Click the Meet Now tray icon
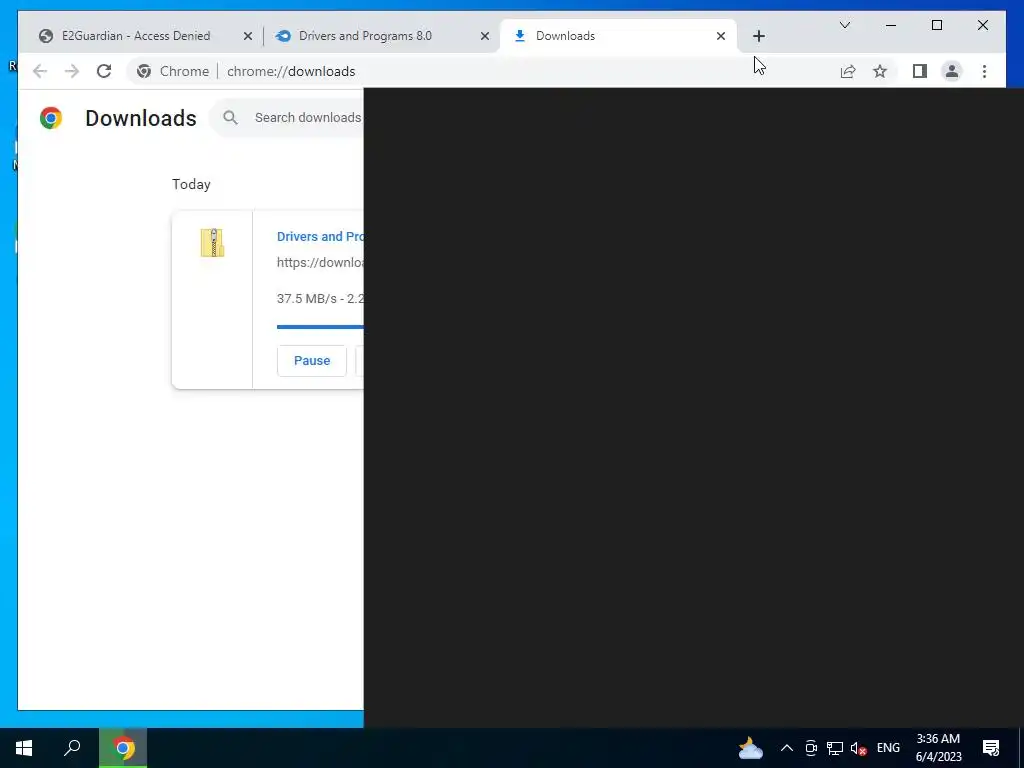Viewport: 1024px width, 768px height. pyautogui.click(x=811, y=748)
